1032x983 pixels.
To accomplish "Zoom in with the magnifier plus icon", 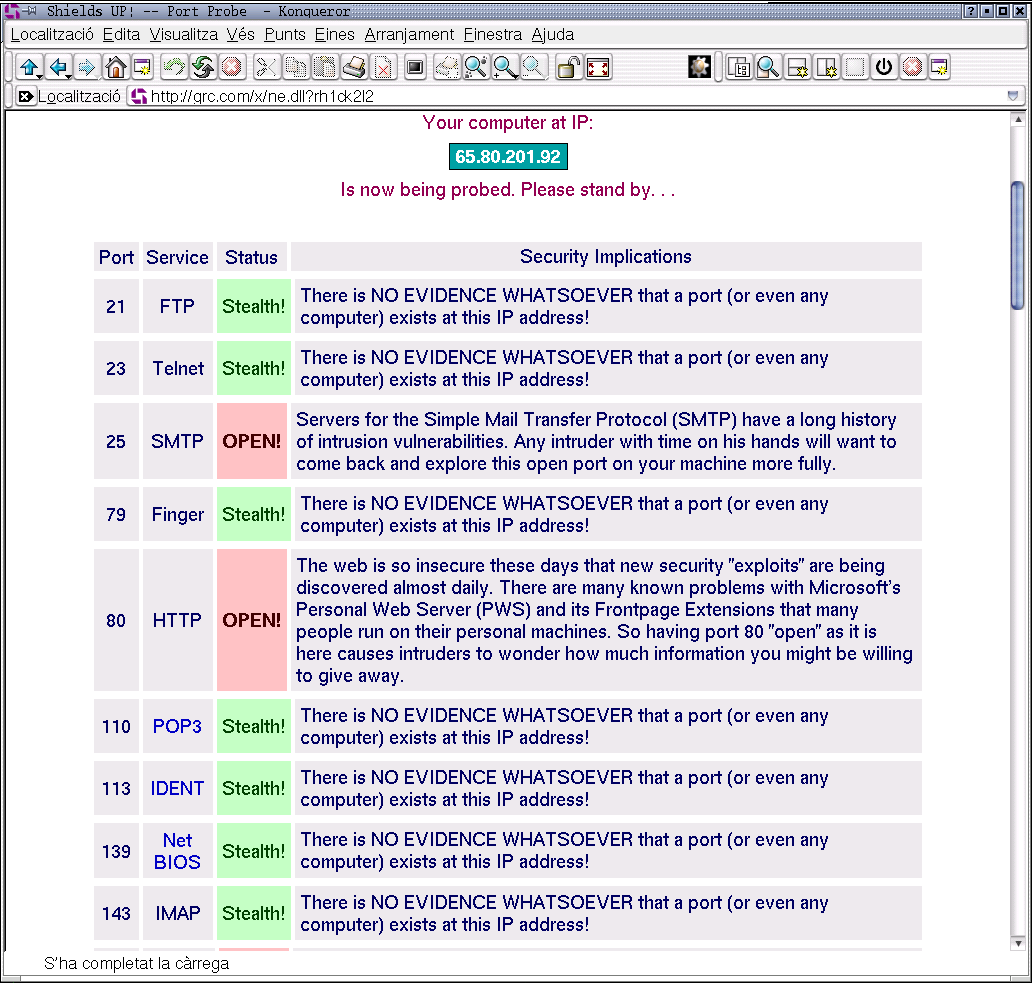I will (x=505, y=66).
